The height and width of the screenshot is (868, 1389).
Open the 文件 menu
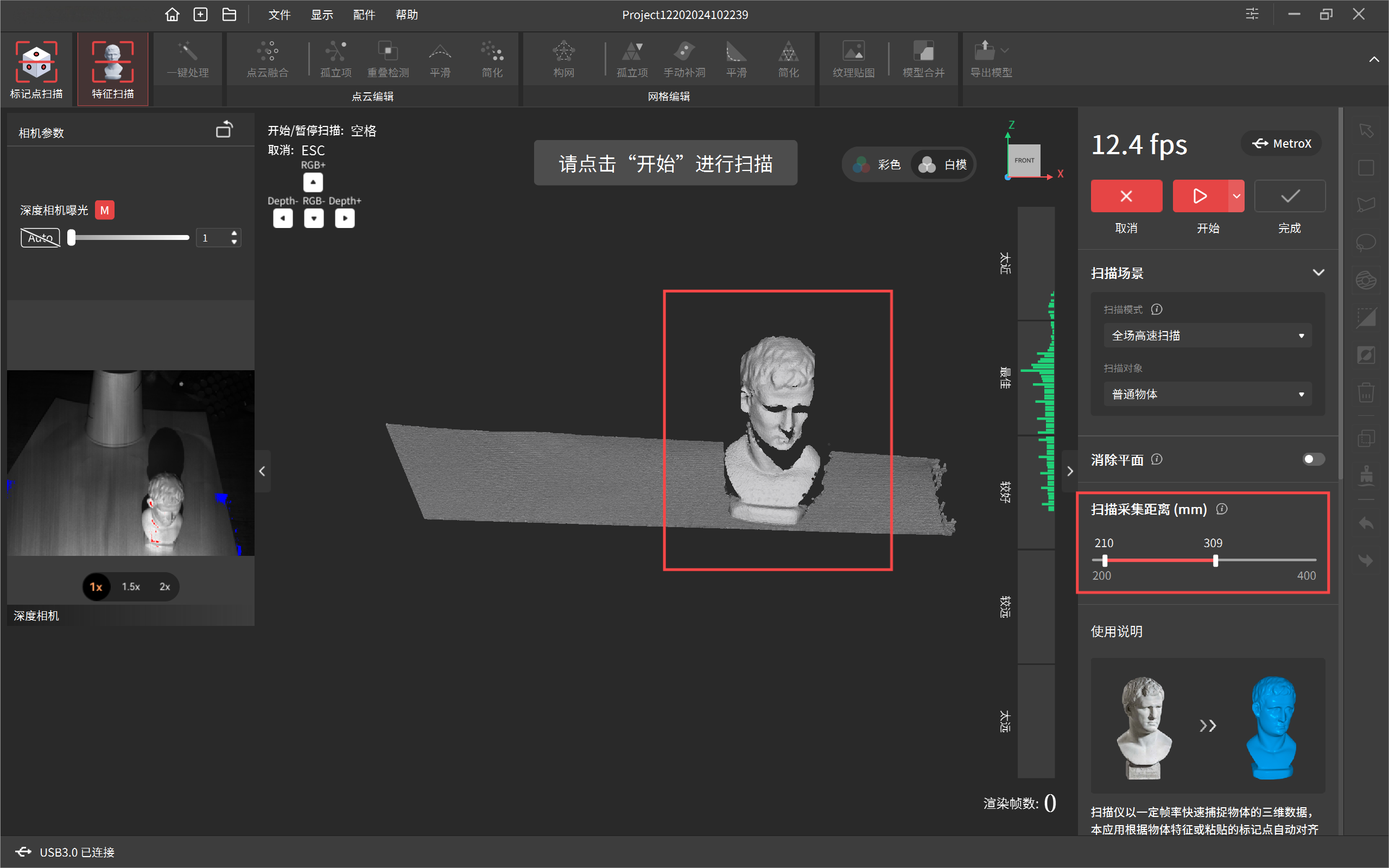tap(280, 15)
